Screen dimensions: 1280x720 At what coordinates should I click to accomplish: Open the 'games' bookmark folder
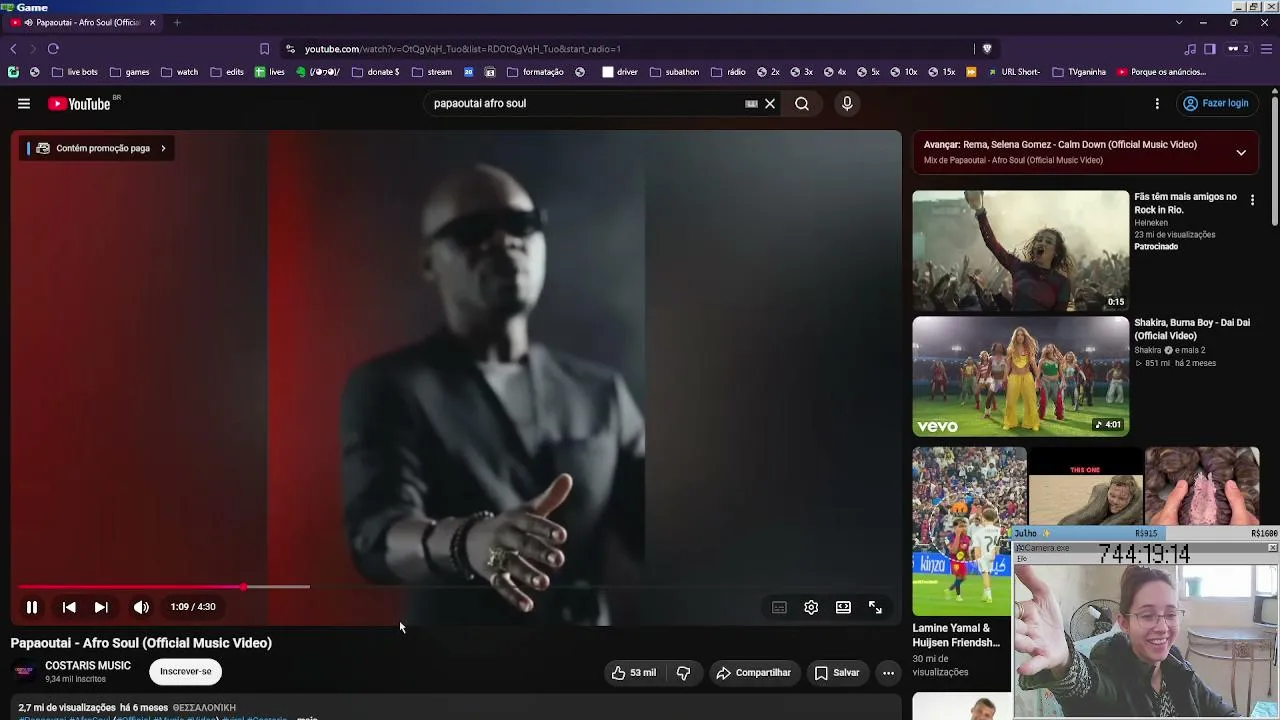tap(130, 72)
